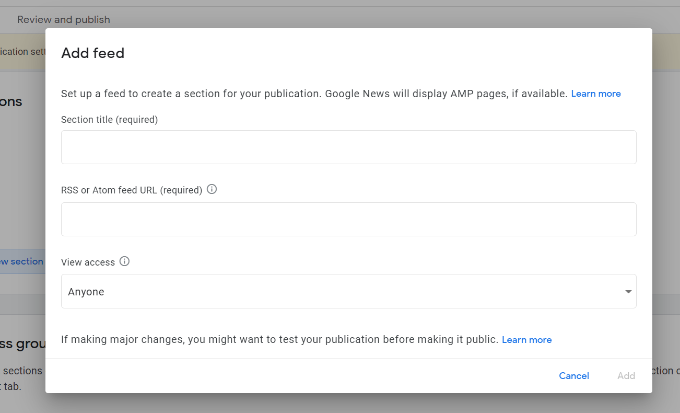Screen dimensions: 680x413
Task: Click the 'If making major changes' hint text
Action: coord(279,340)
